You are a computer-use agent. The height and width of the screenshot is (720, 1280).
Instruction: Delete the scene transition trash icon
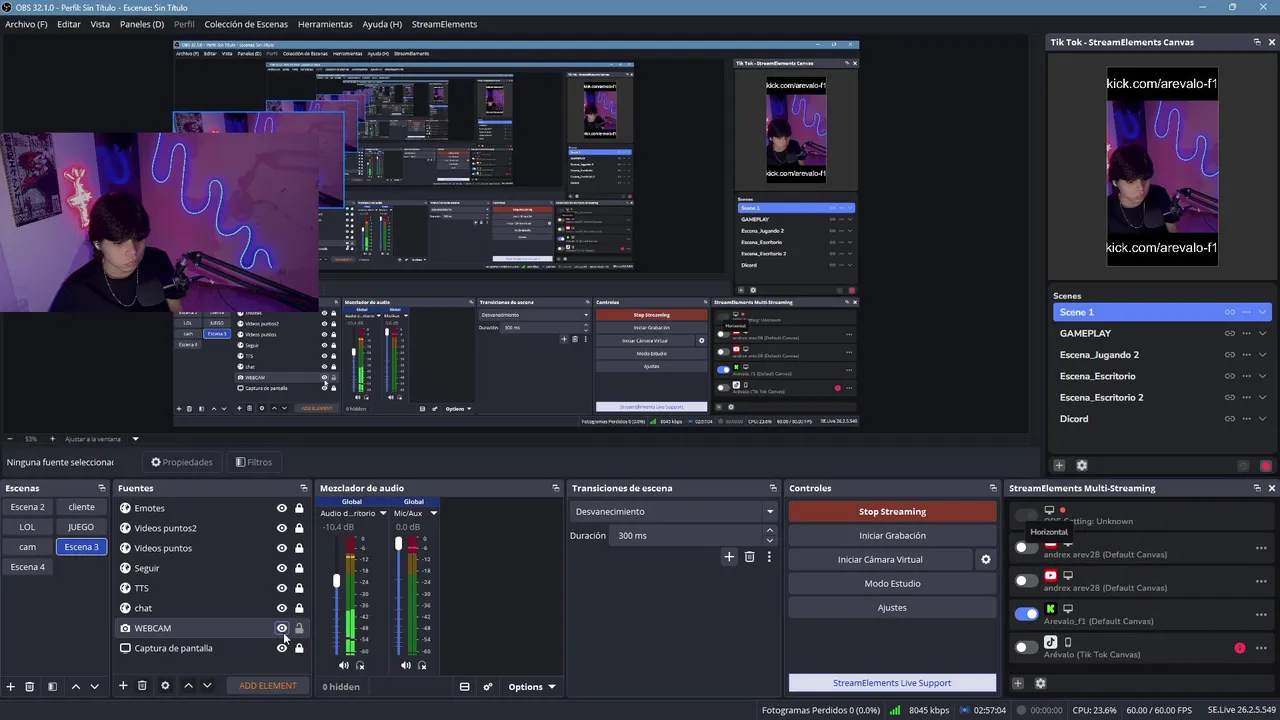click(x=749, y=557)
